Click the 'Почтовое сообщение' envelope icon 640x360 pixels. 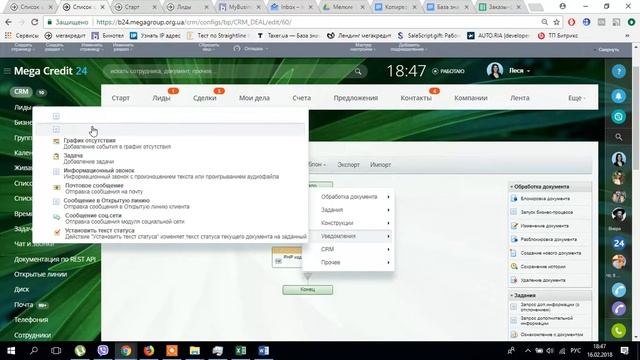click(56, 188)
